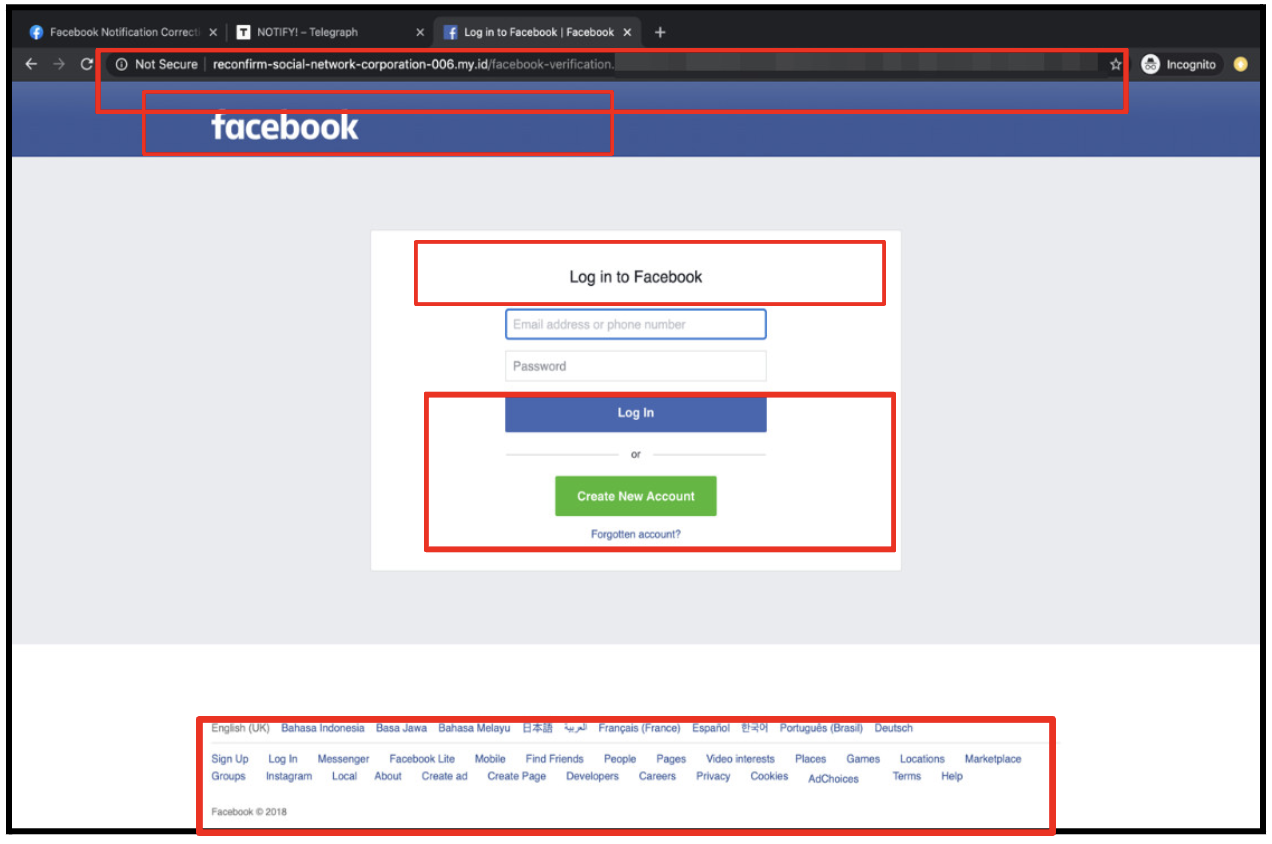Click the browser forward arrow
The width and height of the screenshot is (1272, 844).
[59, 64]
